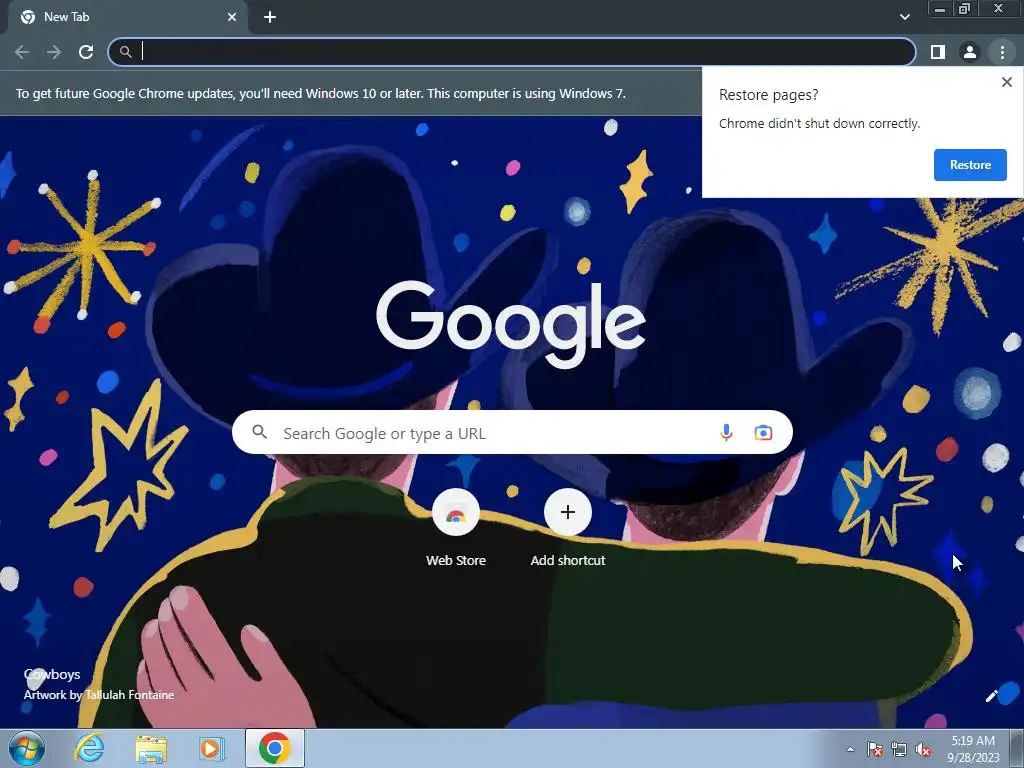Open Windows Start menu
The image size is (1024, 768).
pos(27,748)
